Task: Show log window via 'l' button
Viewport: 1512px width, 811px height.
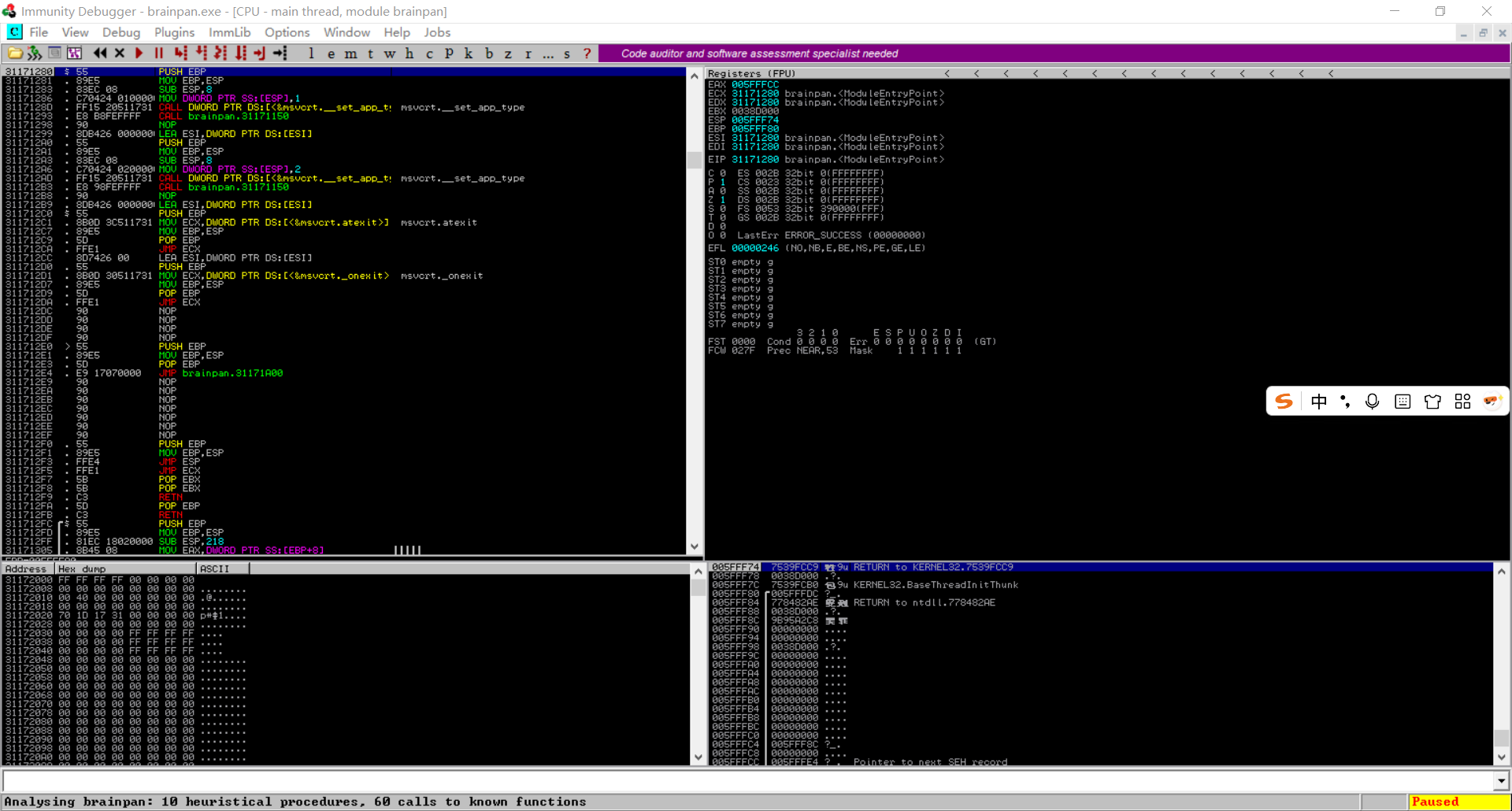Action: (311, 54)
